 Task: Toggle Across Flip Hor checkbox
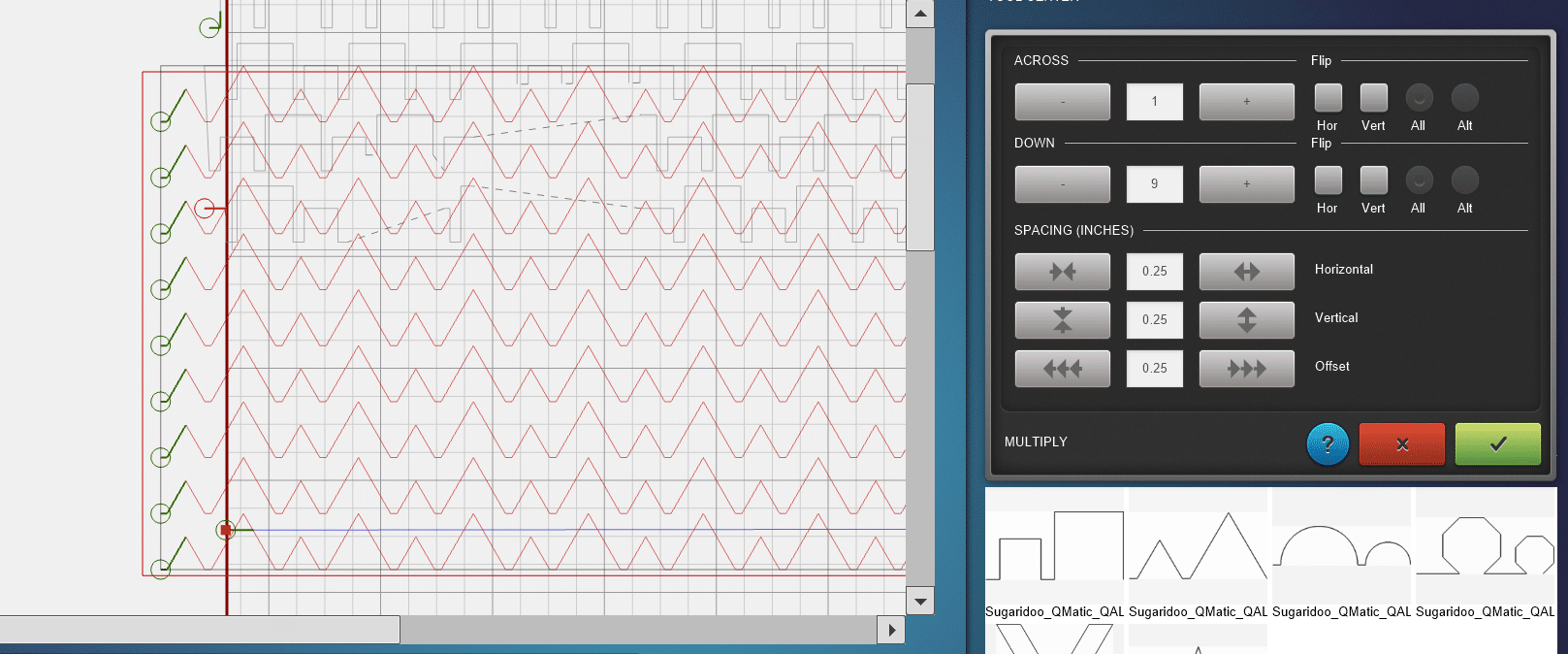(x=1328, y=98)
